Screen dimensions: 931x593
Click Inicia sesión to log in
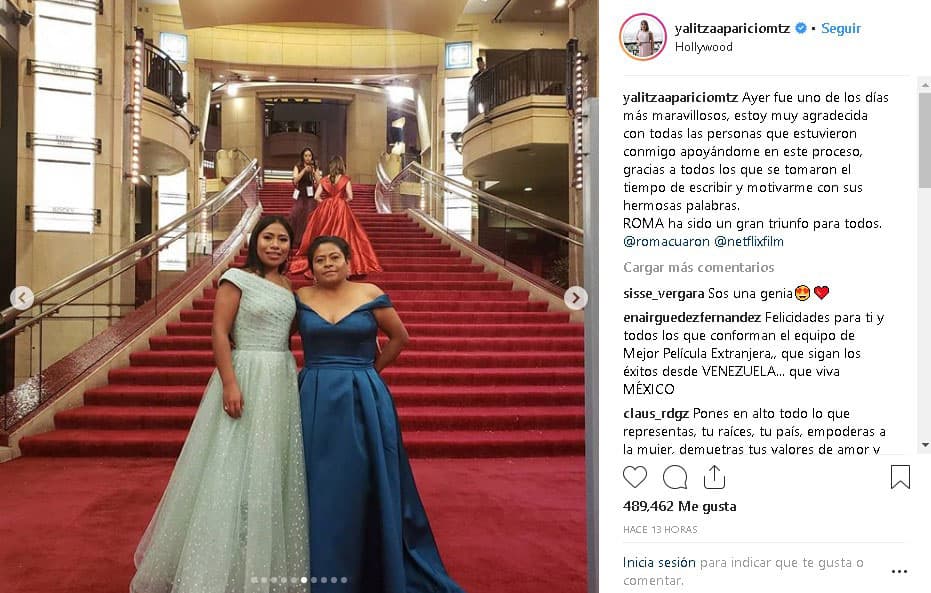click(x=659, y=562)
